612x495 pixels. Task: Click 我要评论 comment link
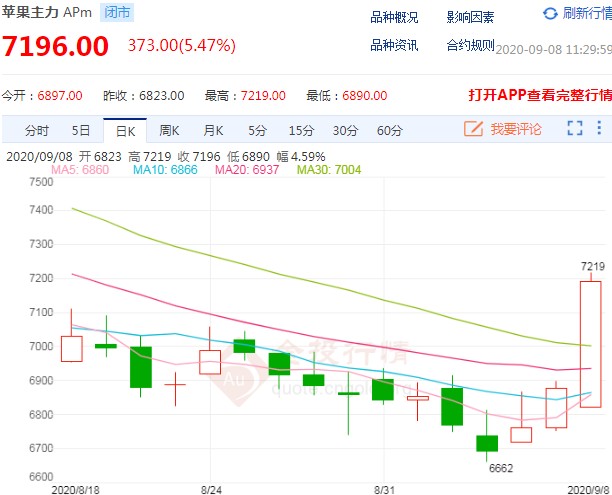click(516, 129)
